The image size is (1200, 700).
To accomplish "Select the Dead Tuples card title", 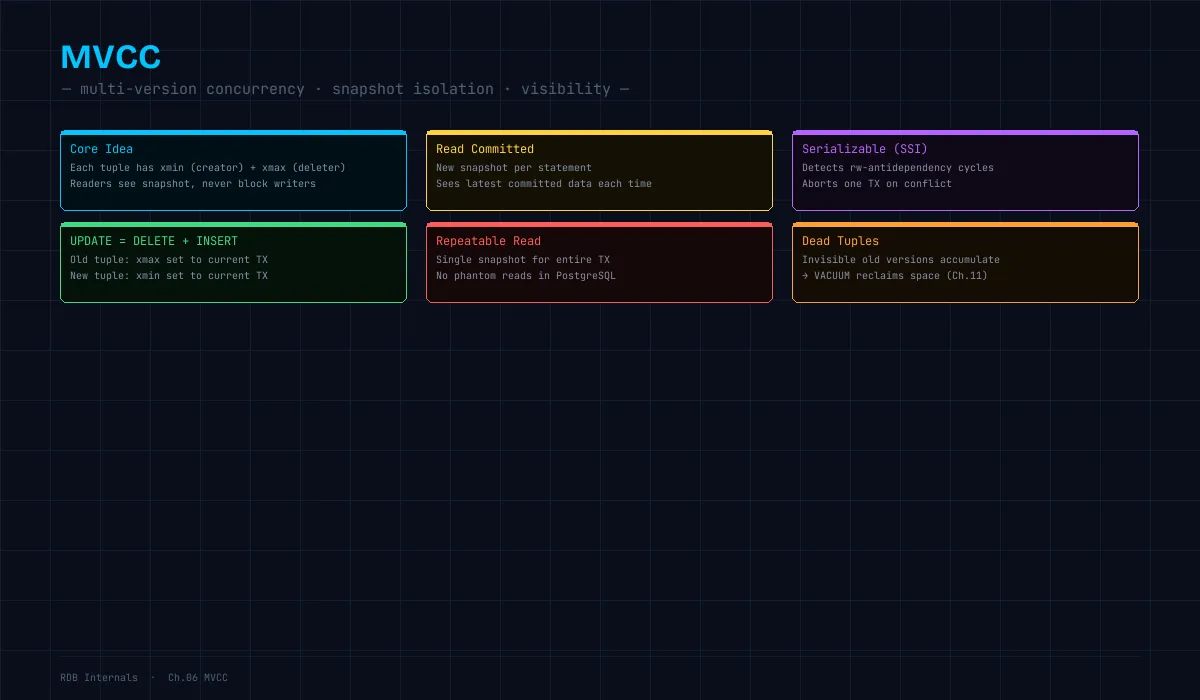I will point(840,241).
